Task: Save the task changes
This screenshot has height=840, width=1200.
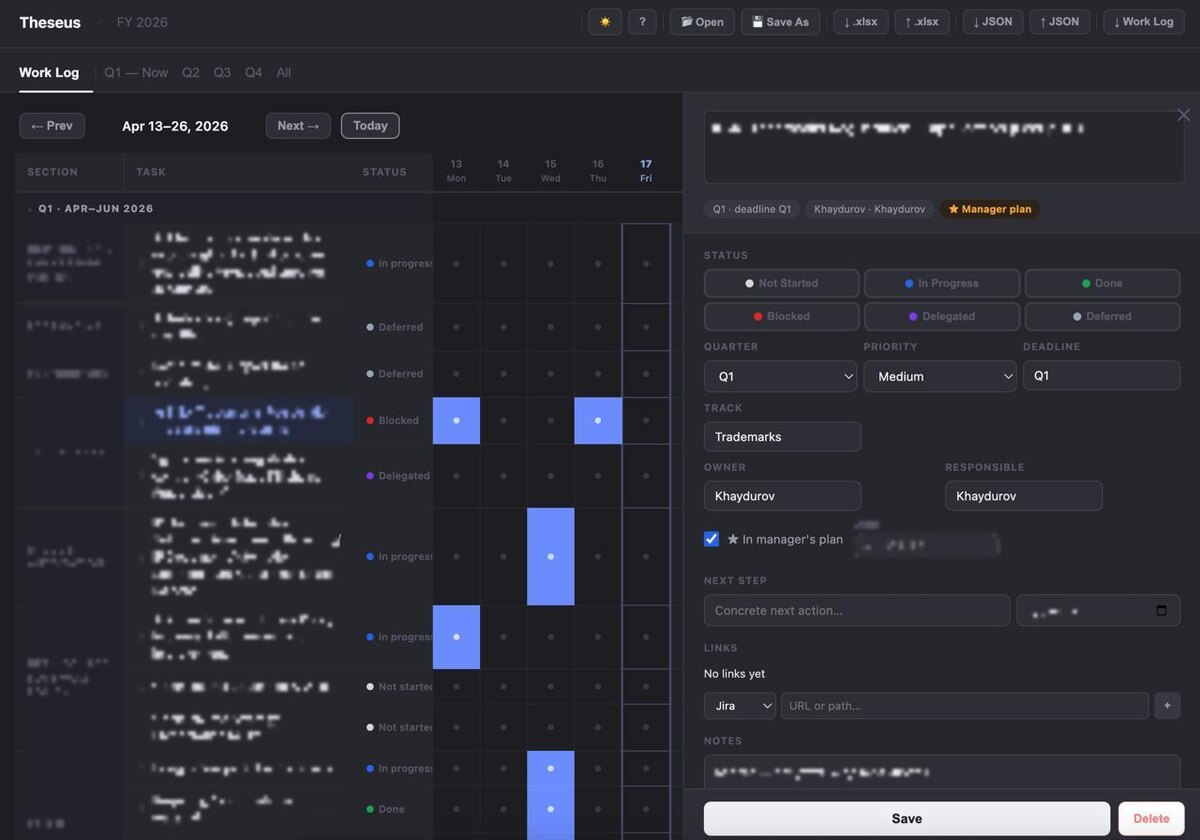Action: [907, 818]
